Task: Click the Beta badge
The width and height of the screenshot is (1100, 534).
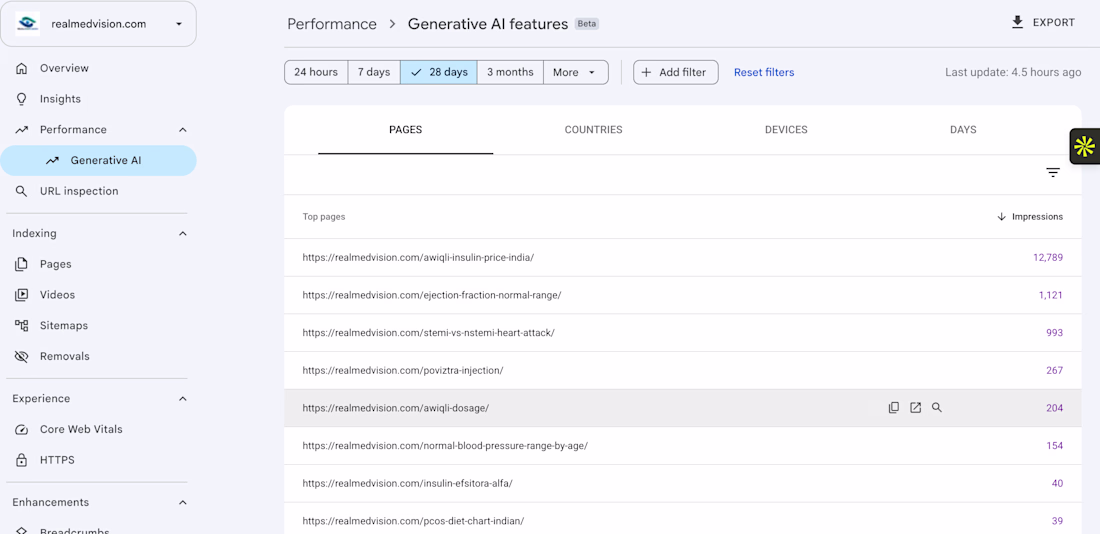Action: pos(586,24)
